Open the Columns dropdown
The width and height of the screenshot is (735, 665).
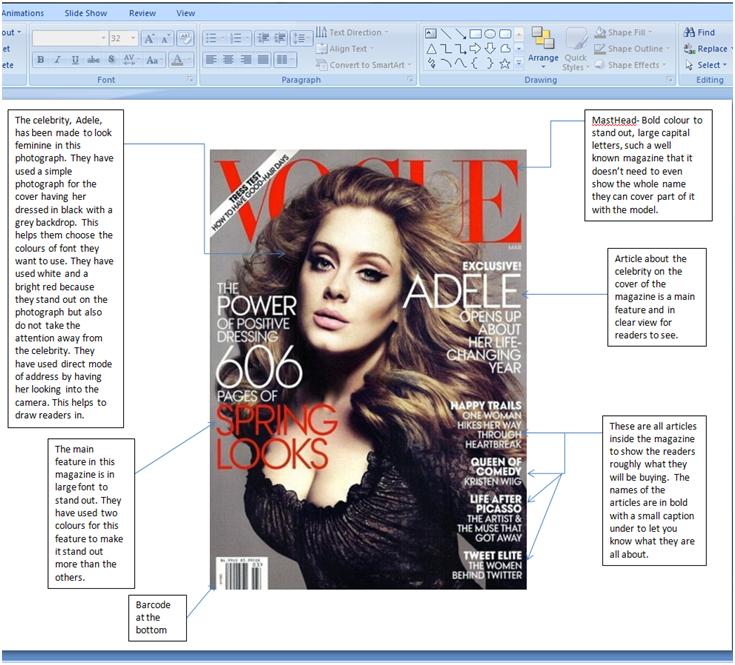click(285, 60)
